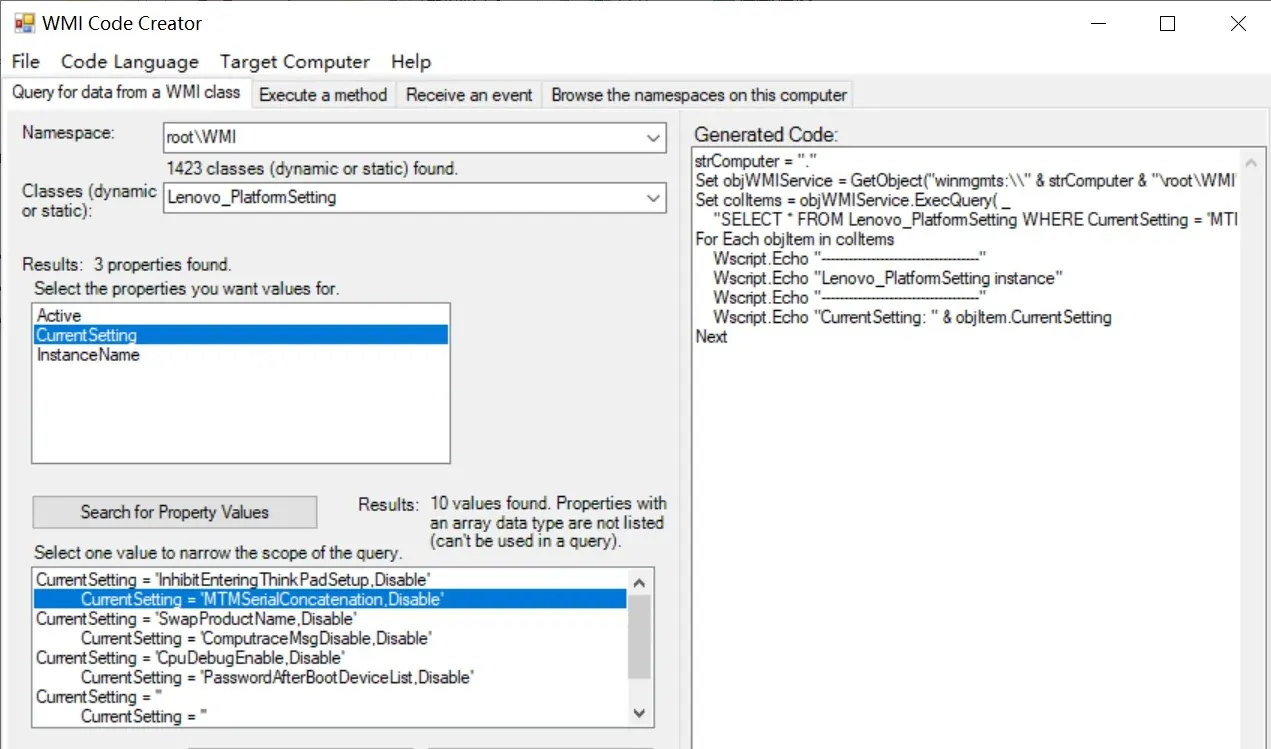This screenshot has width=1271, height=749.
Task: Select PasswordAfterBootDeviceList,Disable value
Action: (330, 677)
